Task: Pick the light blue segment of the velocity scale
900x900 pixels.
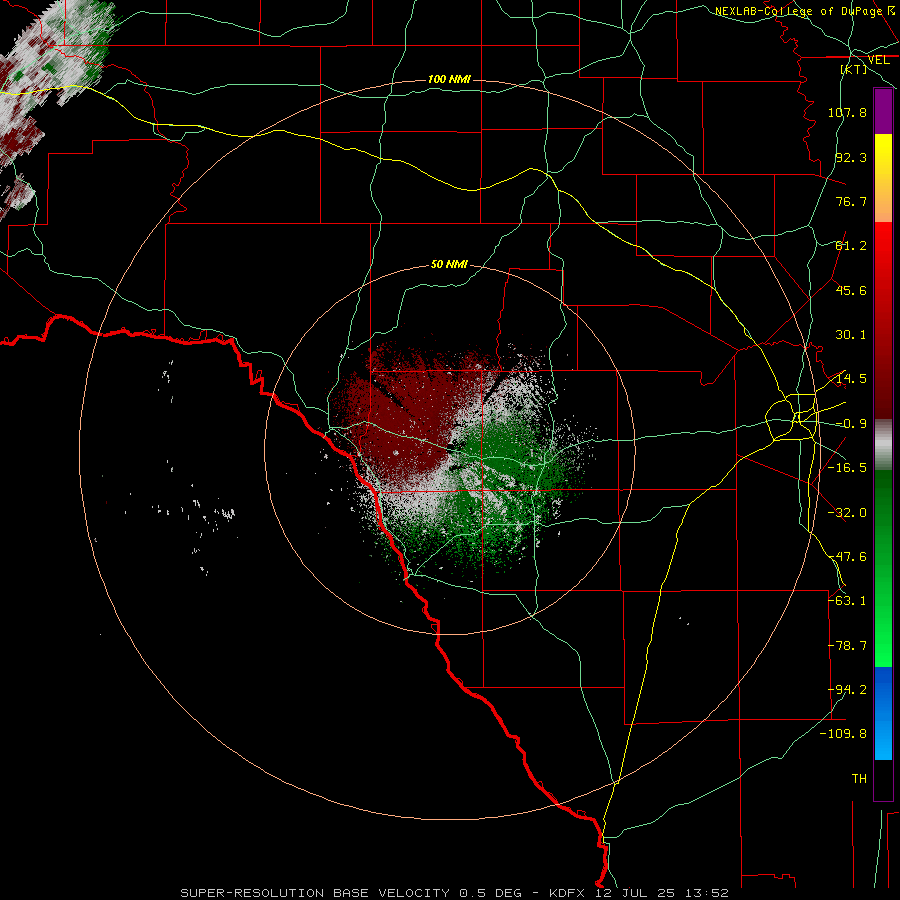Action: coord(883,736)
